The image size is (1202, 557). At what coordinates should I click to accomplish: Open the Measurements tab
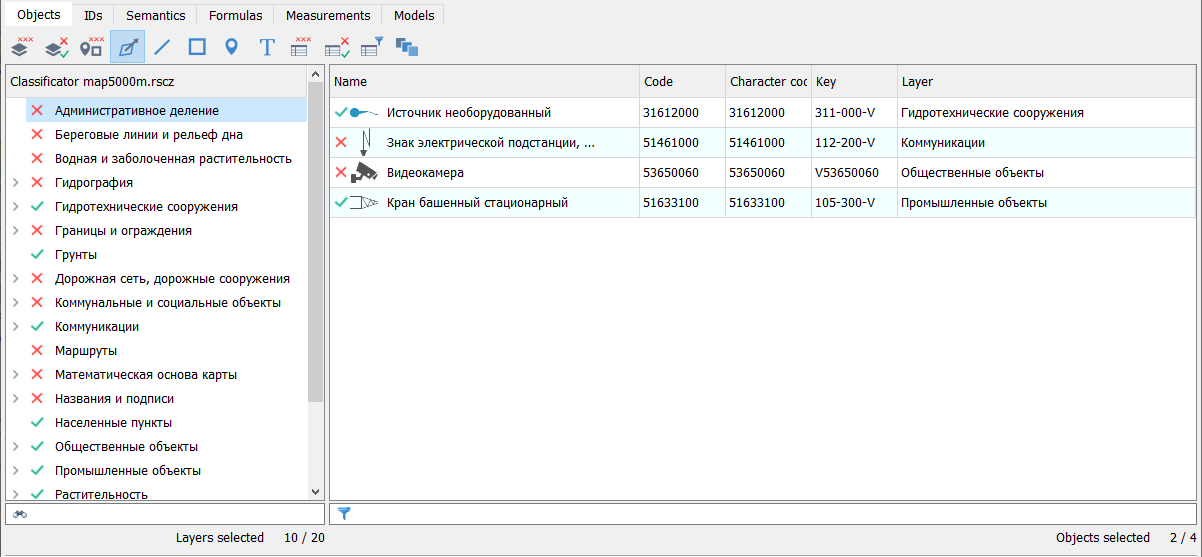[327, 15]
